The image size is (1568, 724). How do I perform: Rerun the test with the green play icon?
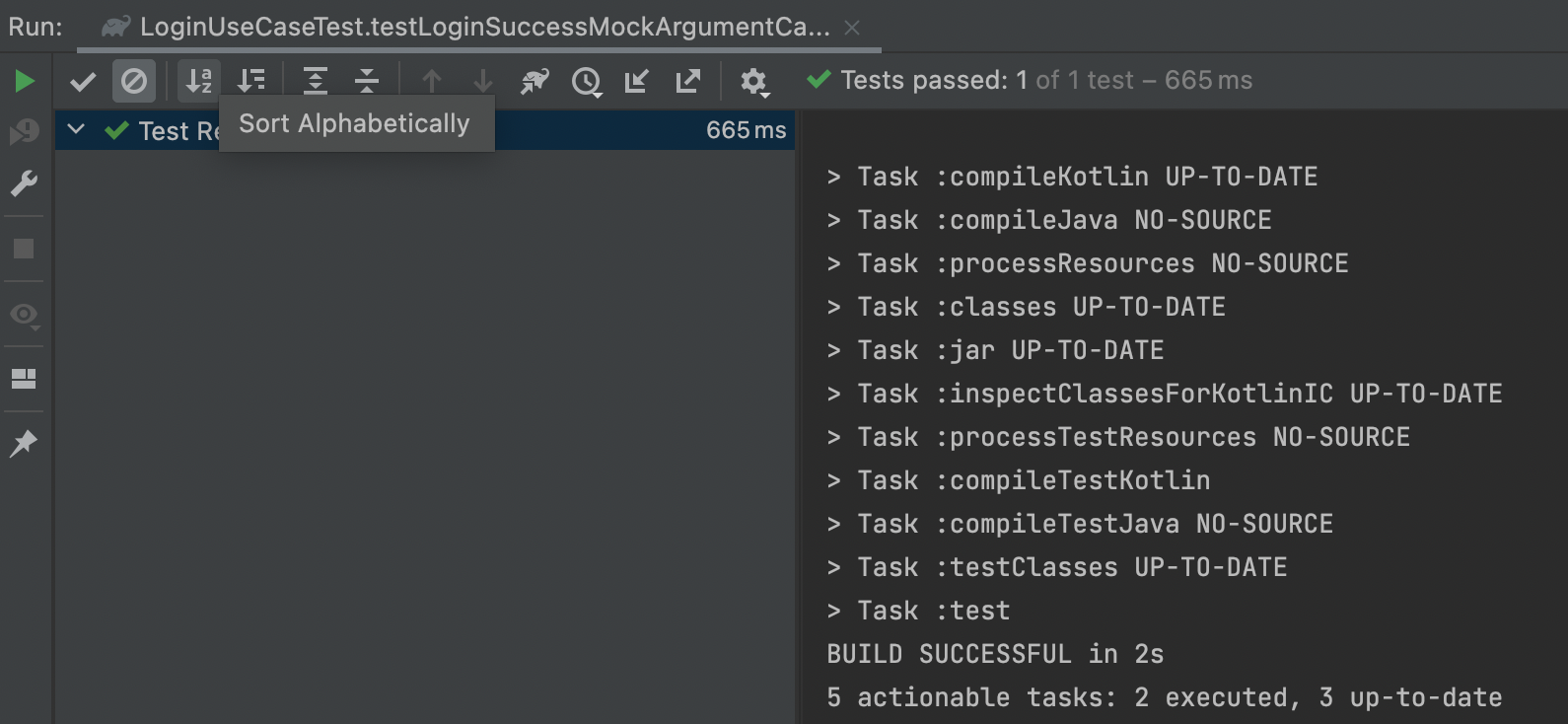25,81
